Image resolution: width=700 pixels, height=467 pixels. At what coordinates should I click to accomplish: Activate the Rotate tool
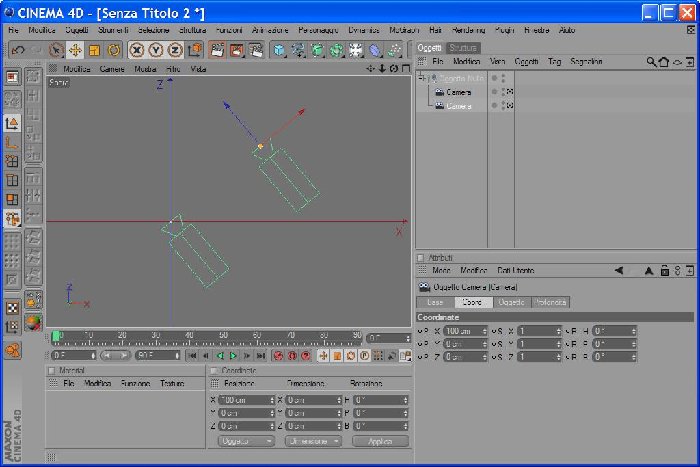[x=114, y=50]
